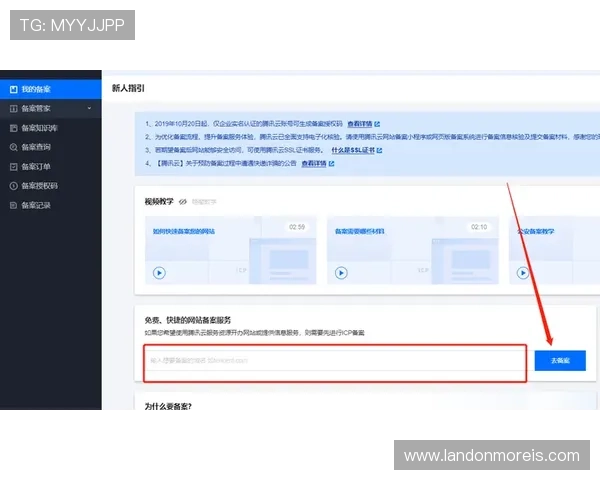Viewport: 600px width, 480px height.
Task: Open the 02:10 video card thumbnail
Action: (413, 250)
